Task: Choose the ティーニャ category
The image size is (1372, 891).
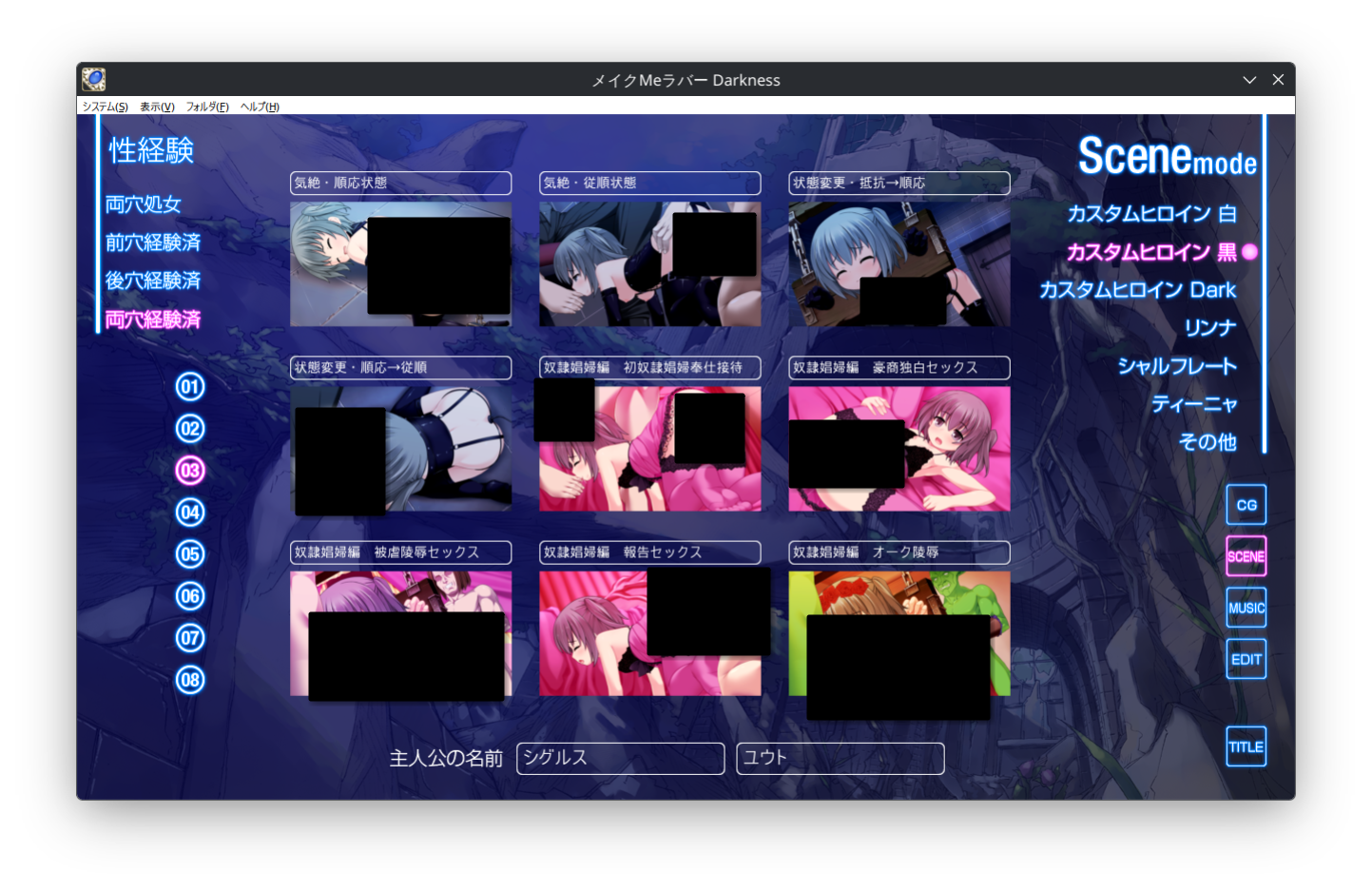Action: tap(1194, 404)
